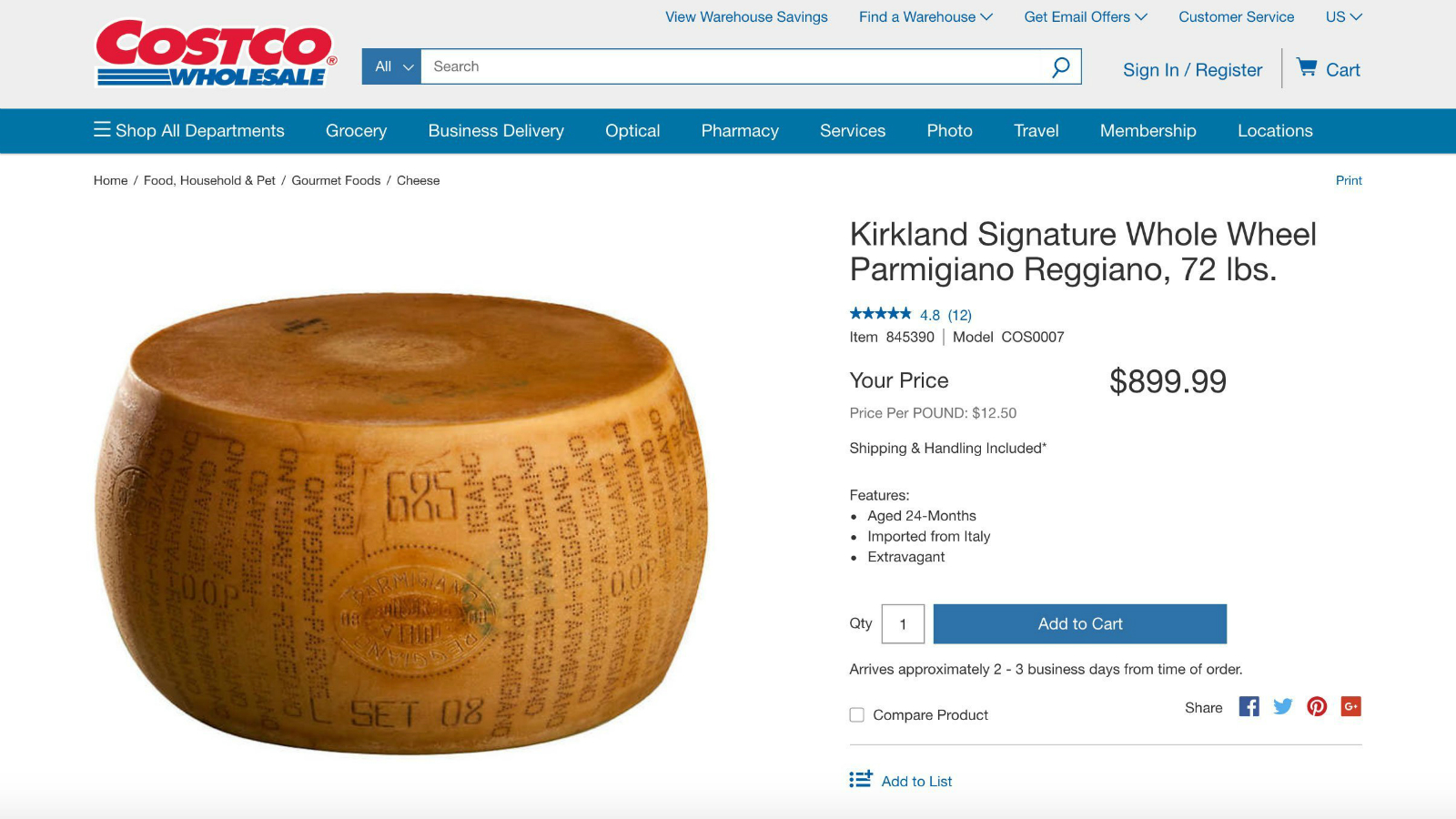Select the Grocery navigation item
1456x819 pixels.
tap(356, 130)
